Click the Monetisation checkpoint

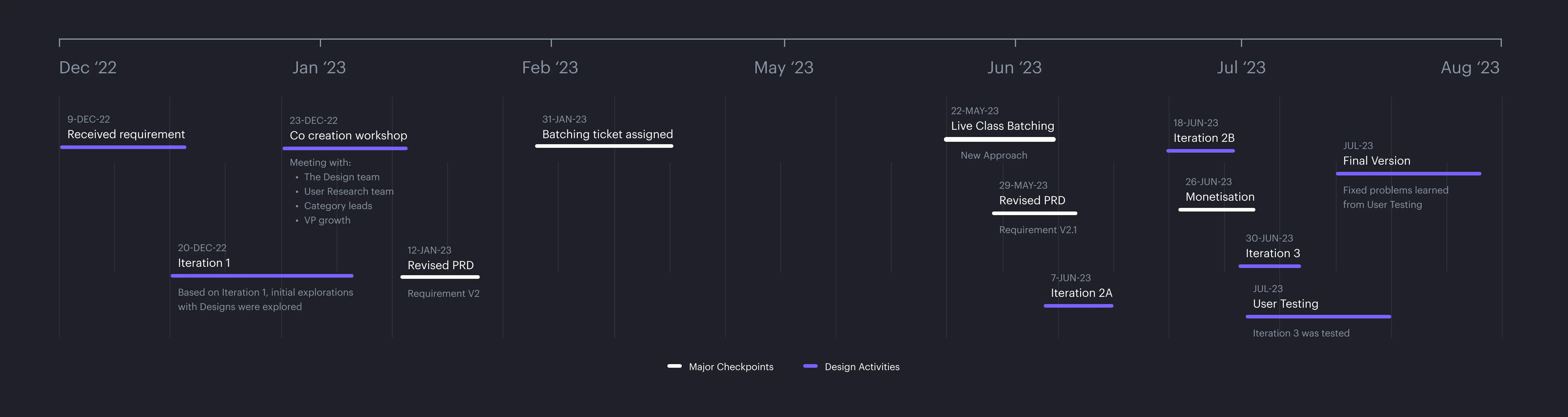coord(1219,196)
